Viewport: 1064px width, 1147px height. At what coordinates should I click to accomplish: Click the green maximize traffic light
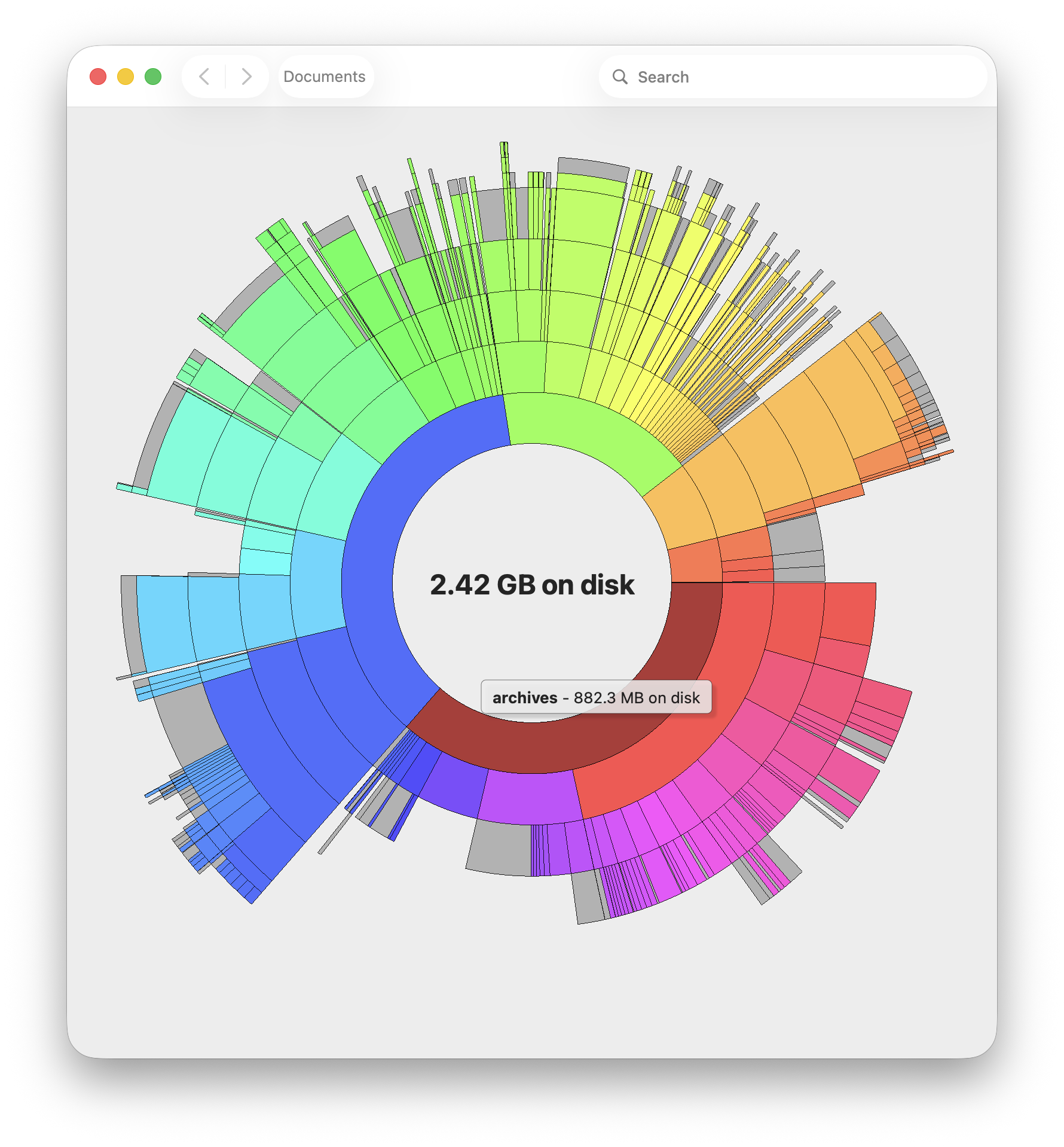(153, 76)
